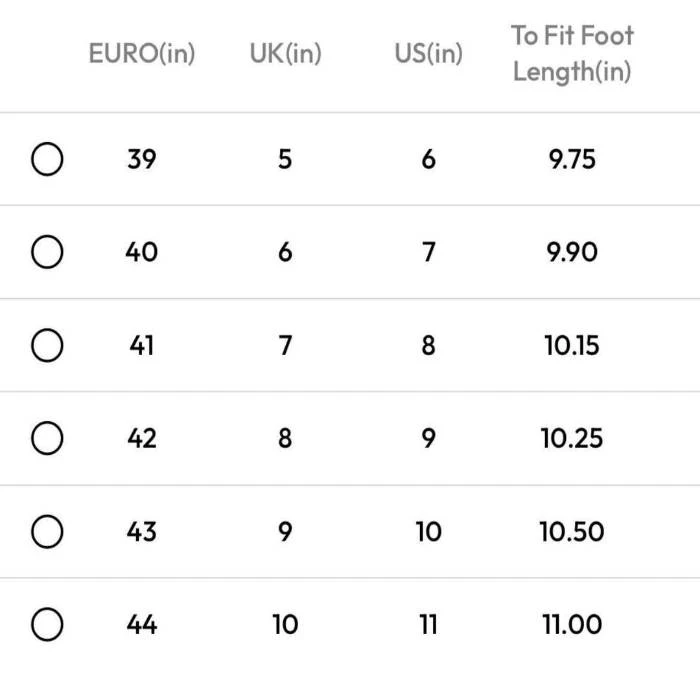Click the 10.50 foot length value
The width and height of the screenshot is (700, 700).
point(572,532)
